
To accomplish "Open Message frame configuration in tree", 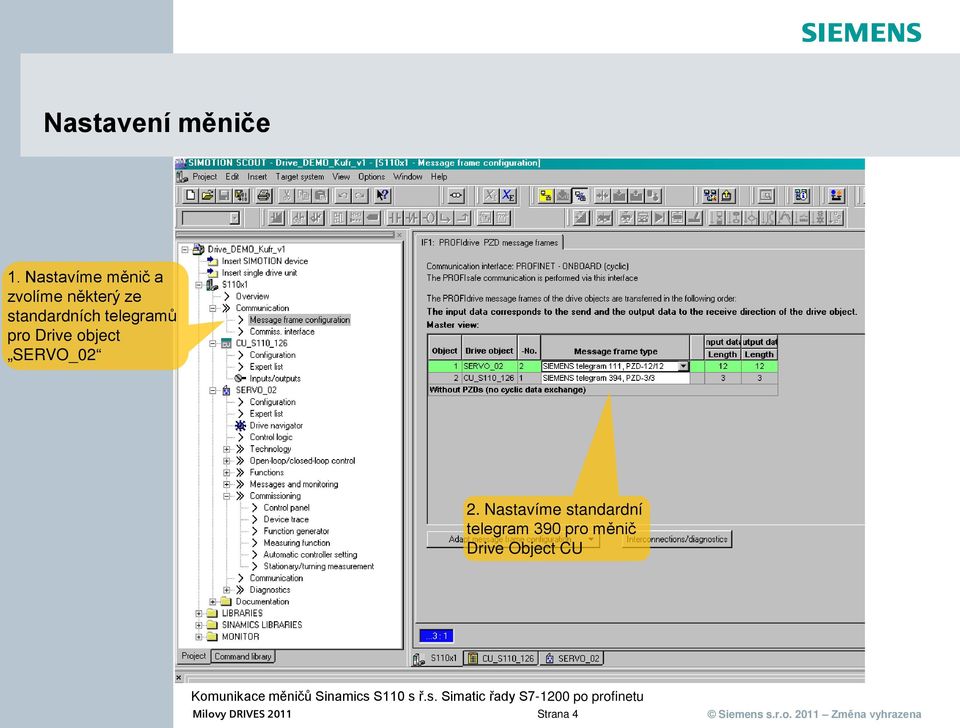I will tap(299, 320).
